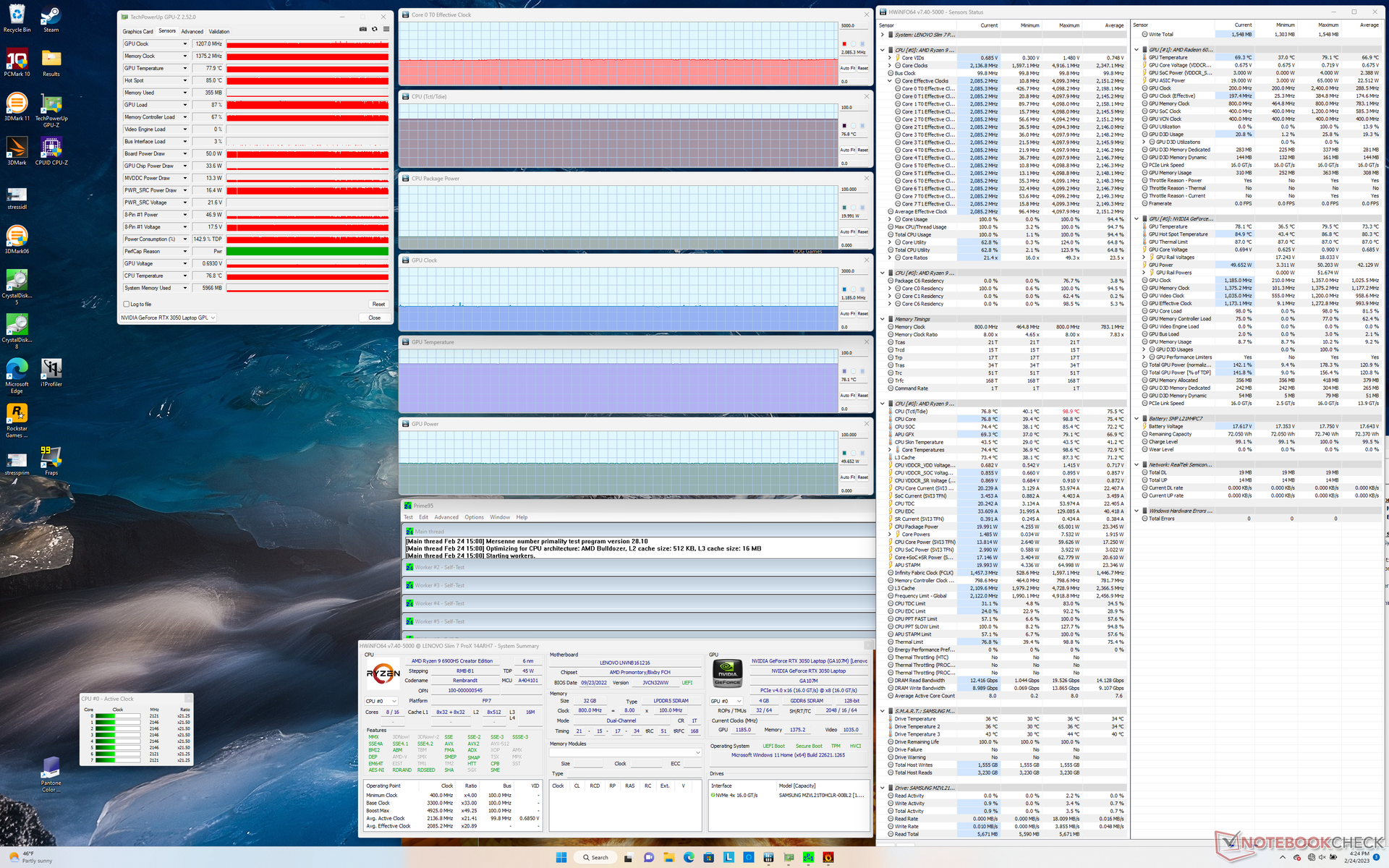The image size is (1389, 868).
Task: Open Fraps desktop shortcut
Action: pyautogui.click(x=51, y=461)
